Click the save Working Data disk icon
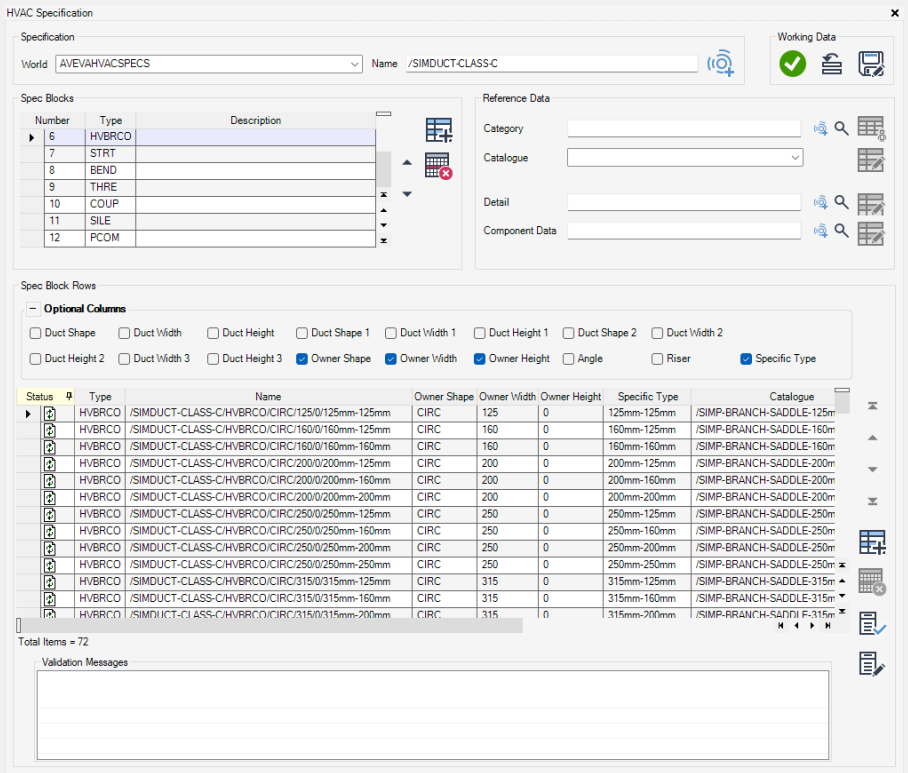Viewport: 908px width, 773px height. point(871,64)
